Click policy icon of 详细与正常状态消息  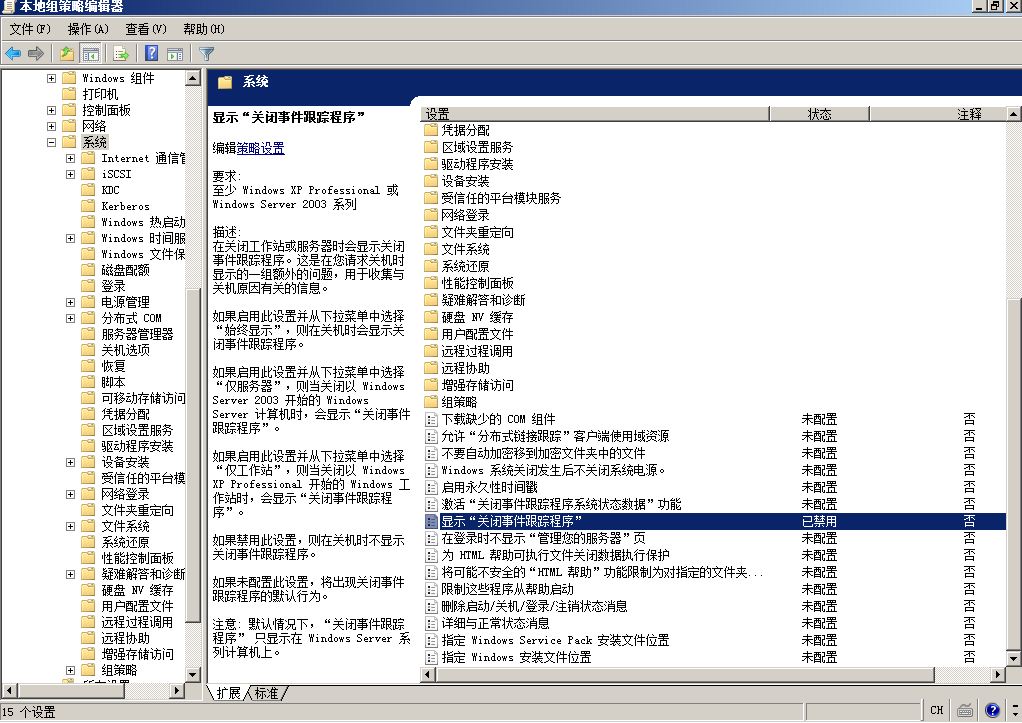pos(431,623)
